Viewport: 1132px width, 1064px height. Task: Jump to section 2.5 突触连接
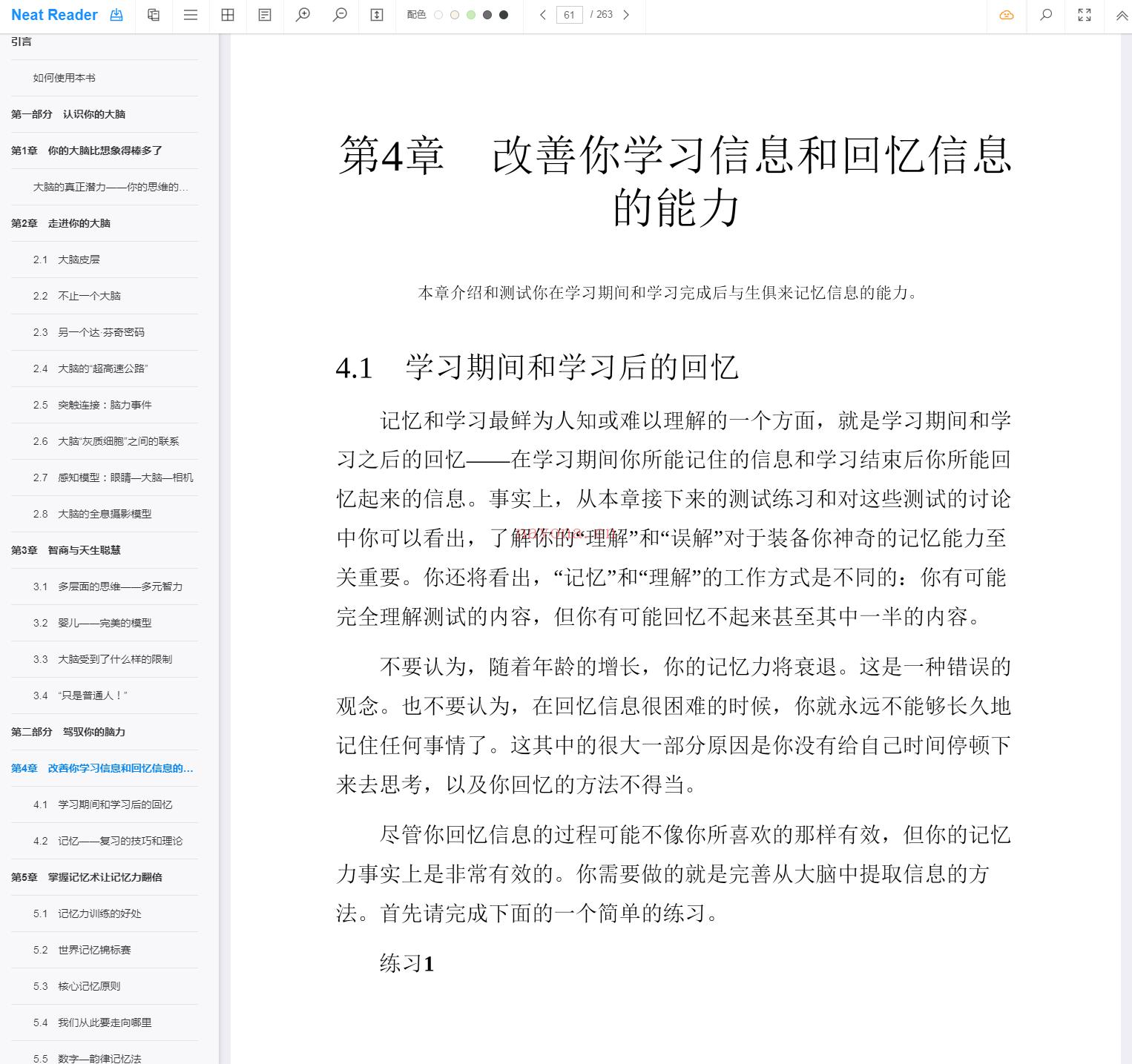(x=93, y=405)
